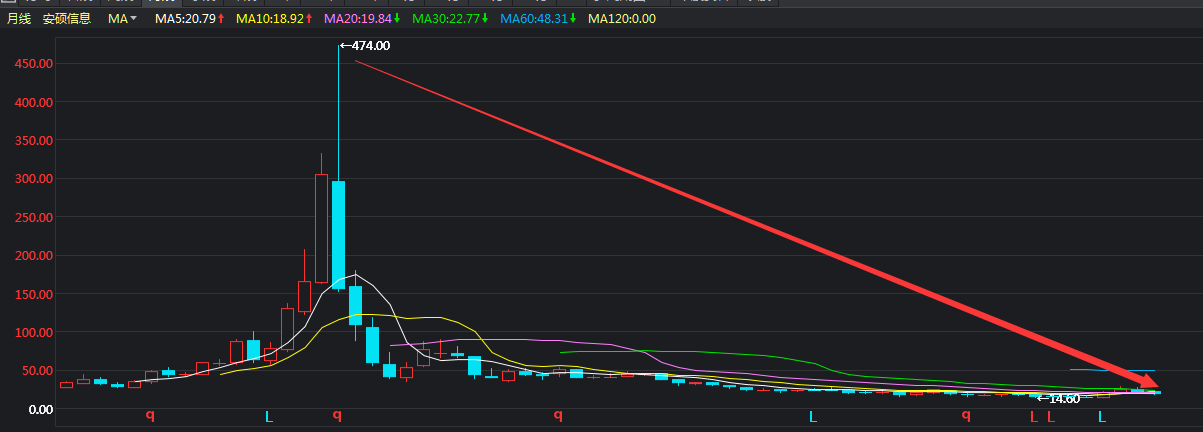Click the red q marker under the 474.00 candle
Image resolution: width=1203 pixels, height=432 pixels.
click(338, 415)
